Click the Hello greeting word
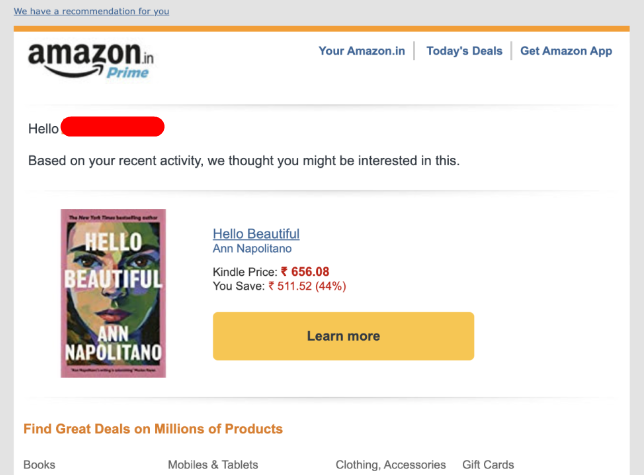The height and width of the screenshot is (475, 644). pyautogui.click(x=43, y=129)
